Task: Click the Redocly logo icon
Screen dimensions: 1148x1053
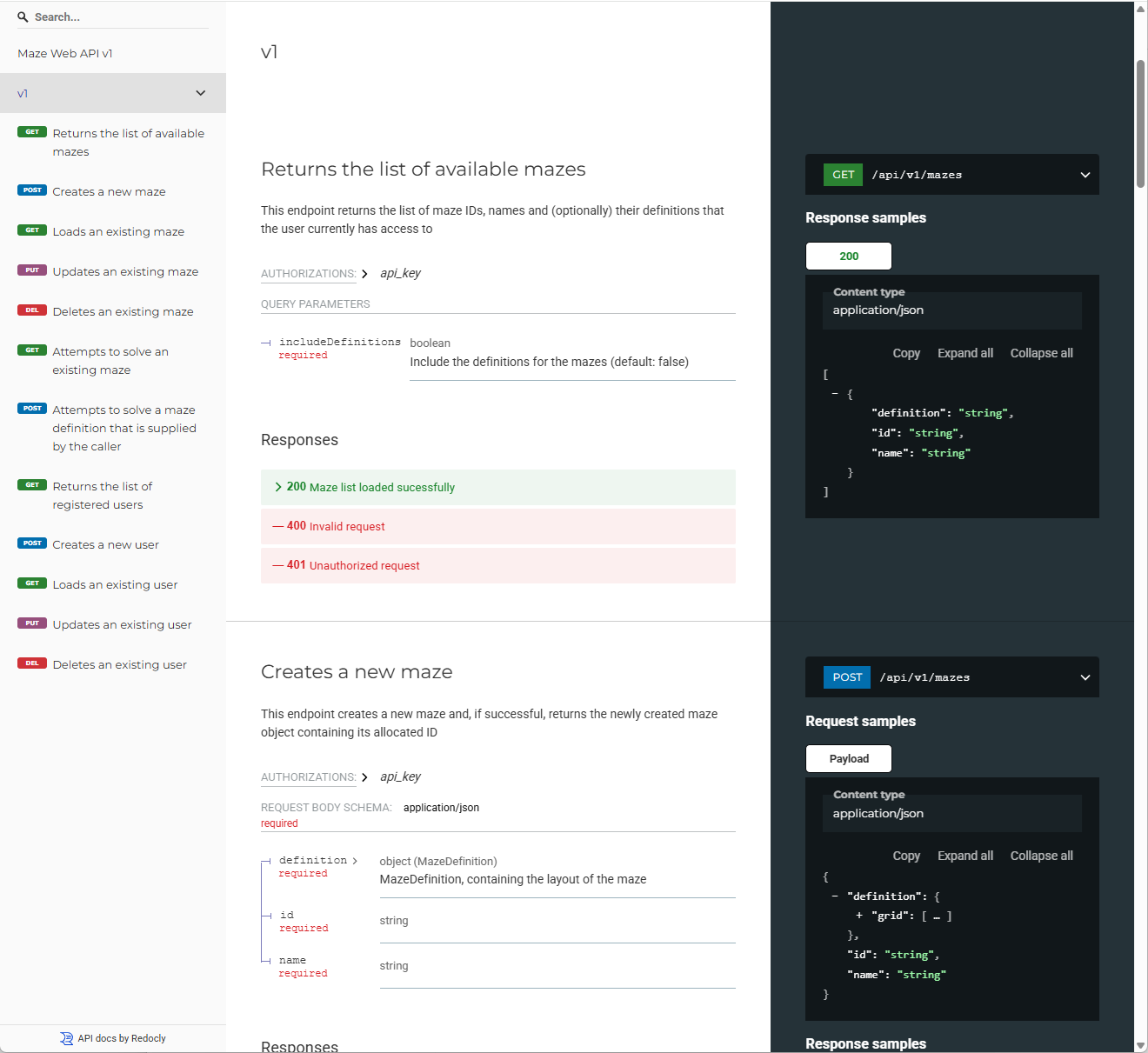Action: (x=66, y=1038)
